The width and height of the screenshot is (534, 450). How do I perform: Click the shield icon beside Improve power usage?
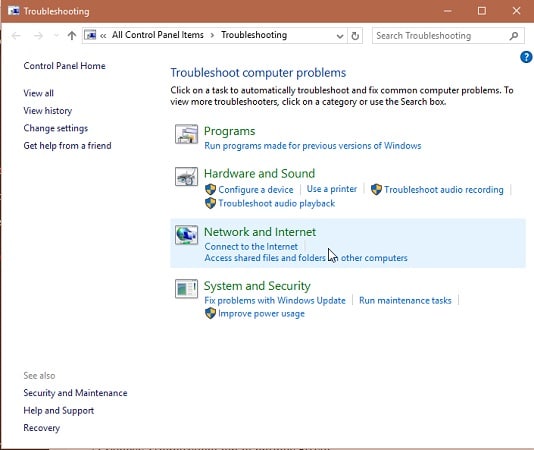[x=210, y=313]
